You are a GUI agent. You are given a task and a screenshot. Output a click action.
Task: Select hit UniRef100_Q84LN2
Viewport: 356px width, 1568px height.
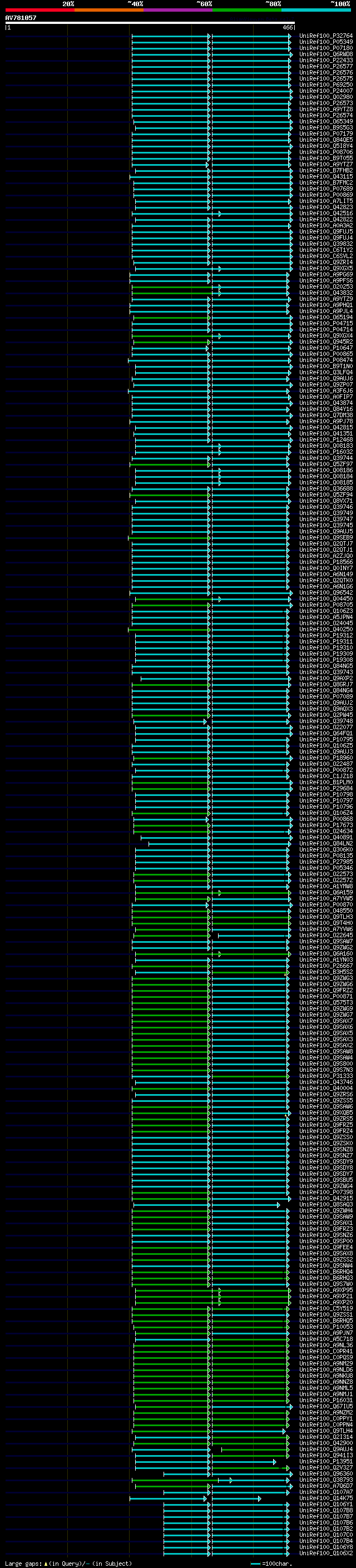[325, 844]
